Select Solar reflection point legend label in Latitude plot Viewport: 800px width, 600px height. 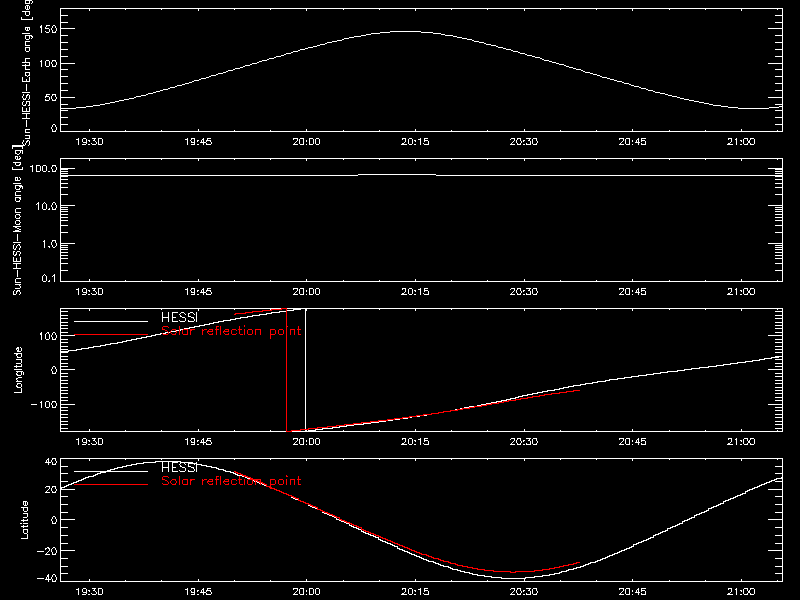(231, 481)
